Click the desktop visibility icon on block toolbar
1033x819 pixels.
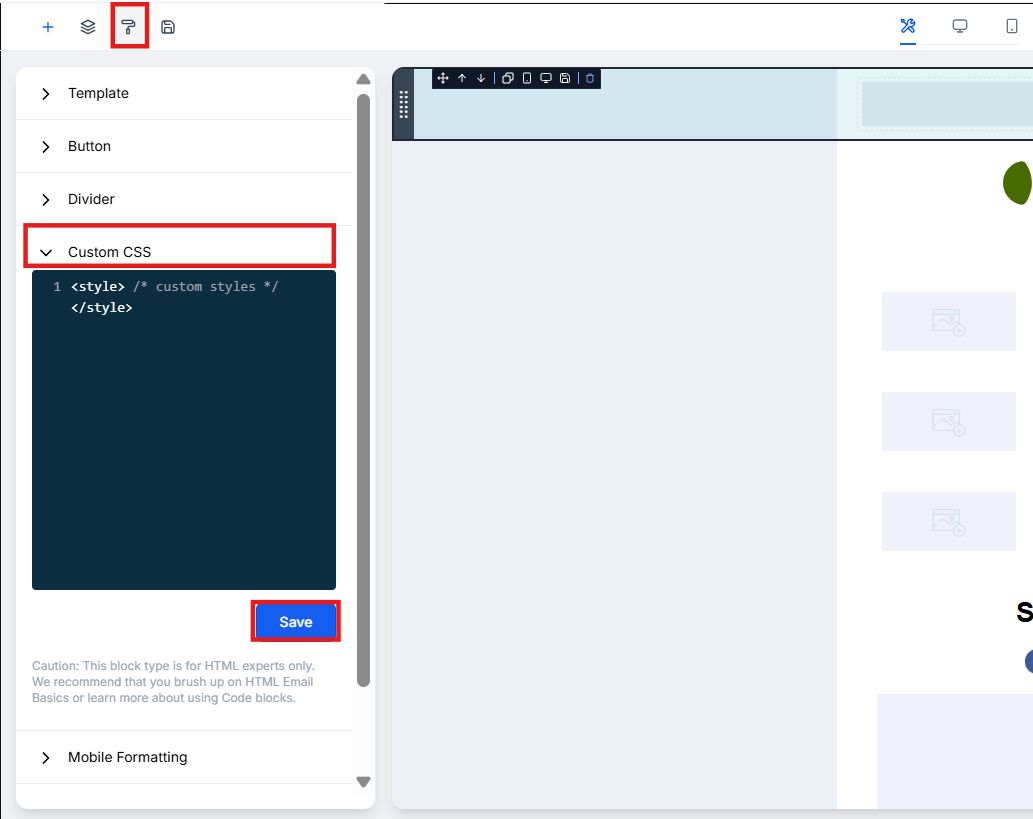coord(546,78)
